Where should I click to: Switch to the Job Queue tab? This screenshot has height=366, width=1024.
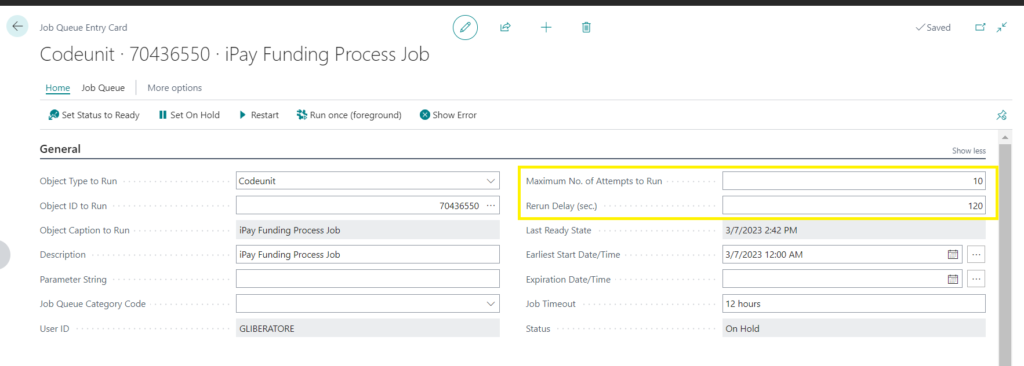pos(103,88)
